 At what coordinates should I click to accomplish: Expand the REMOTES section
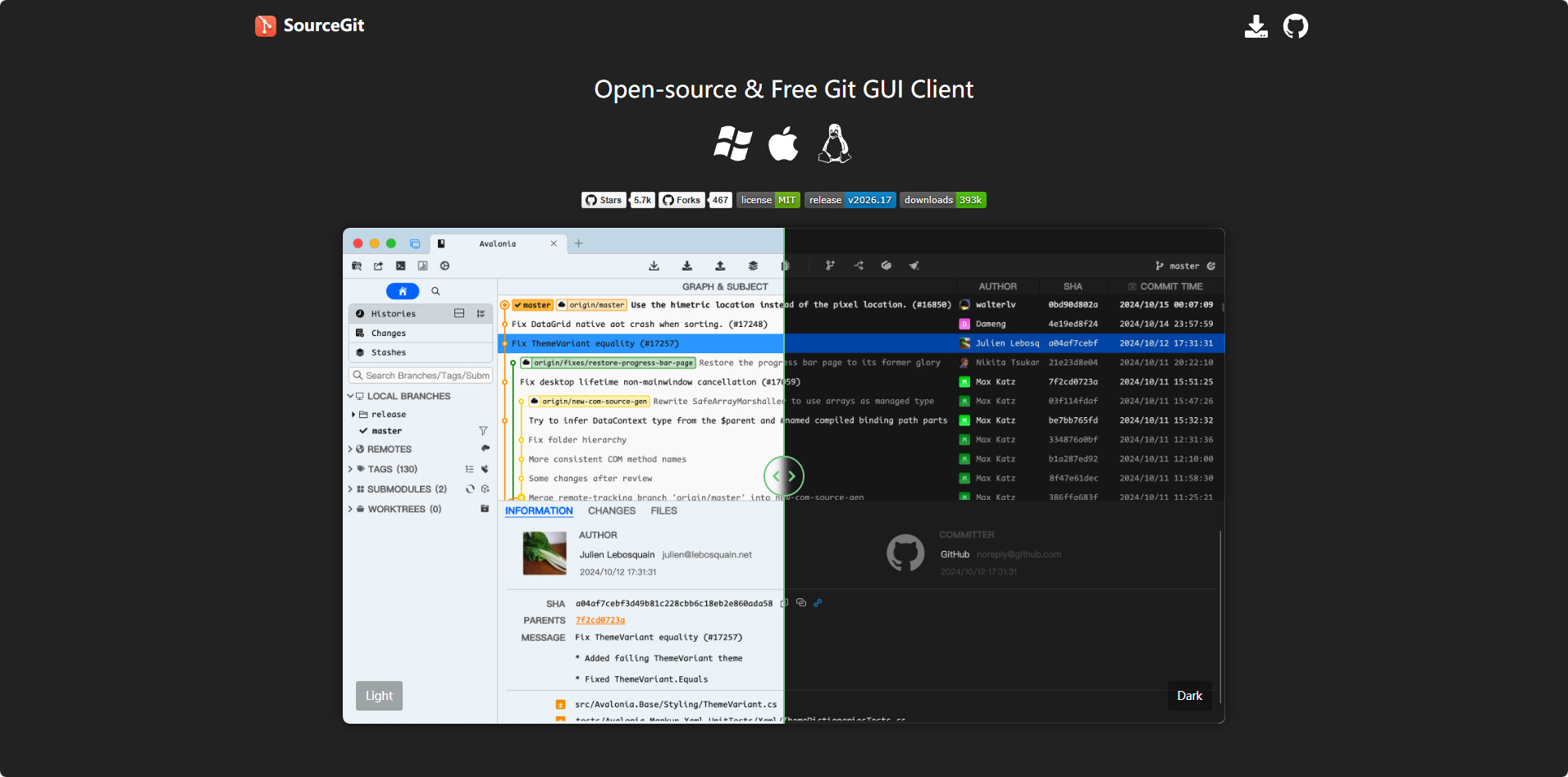tap(350, 449)
